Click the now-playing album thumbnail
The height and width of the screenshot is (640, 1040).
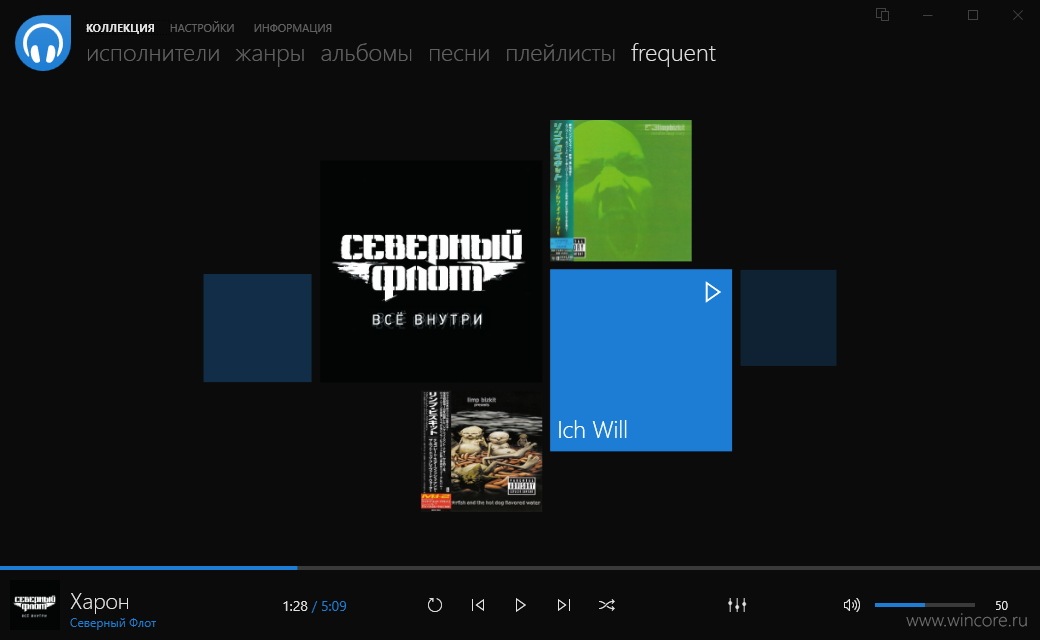pyautogui.click(x=34, y=606)
